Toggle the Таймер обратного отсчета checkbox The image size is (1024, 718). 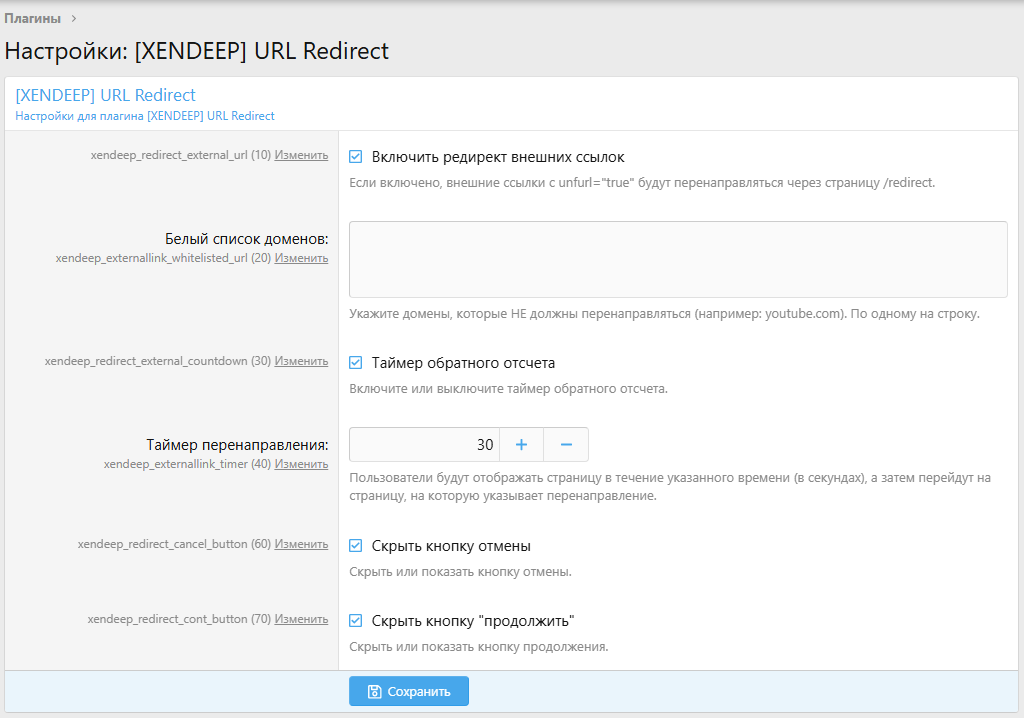(x=355, y=363)
